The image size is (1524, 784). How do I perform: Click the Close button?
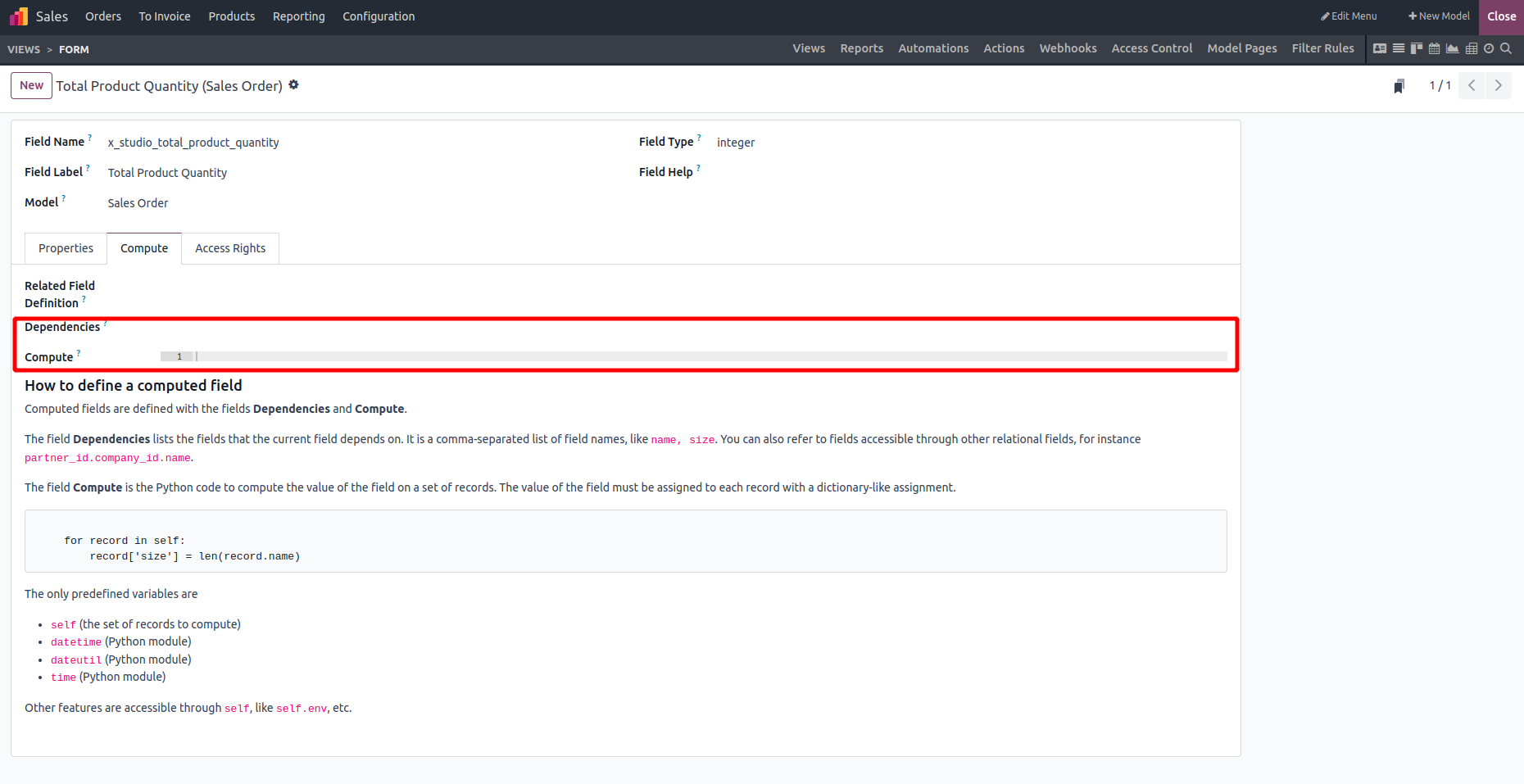(x=1502, y=16)
